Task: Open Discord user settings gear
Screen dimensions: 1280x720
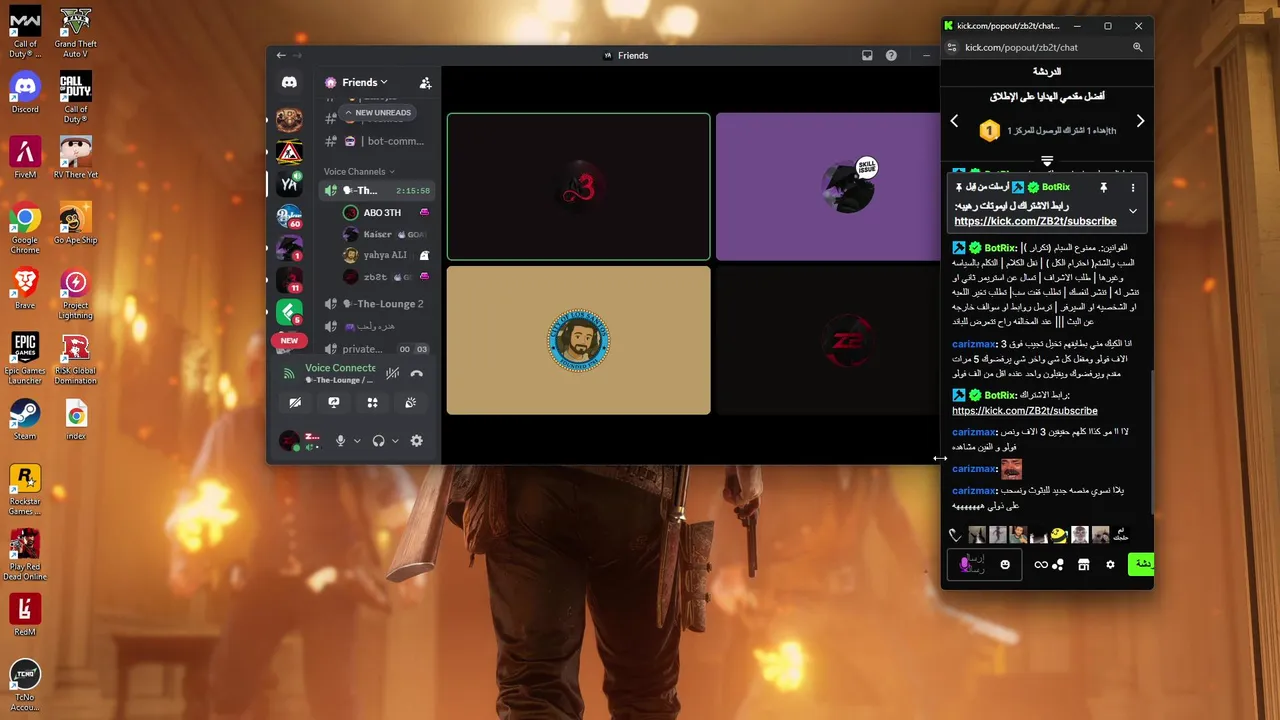Action: tap(416, 441)
